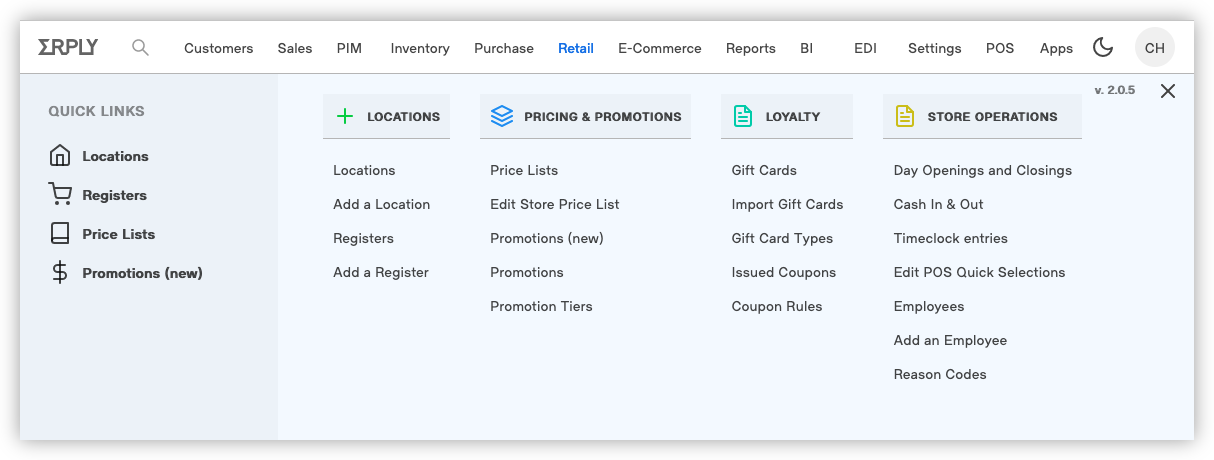Image resolution: width=1214 pixels, height=460 pixels.
Task: Open the Price Lists quick link with book icon
Action: [x=102, y=234]
